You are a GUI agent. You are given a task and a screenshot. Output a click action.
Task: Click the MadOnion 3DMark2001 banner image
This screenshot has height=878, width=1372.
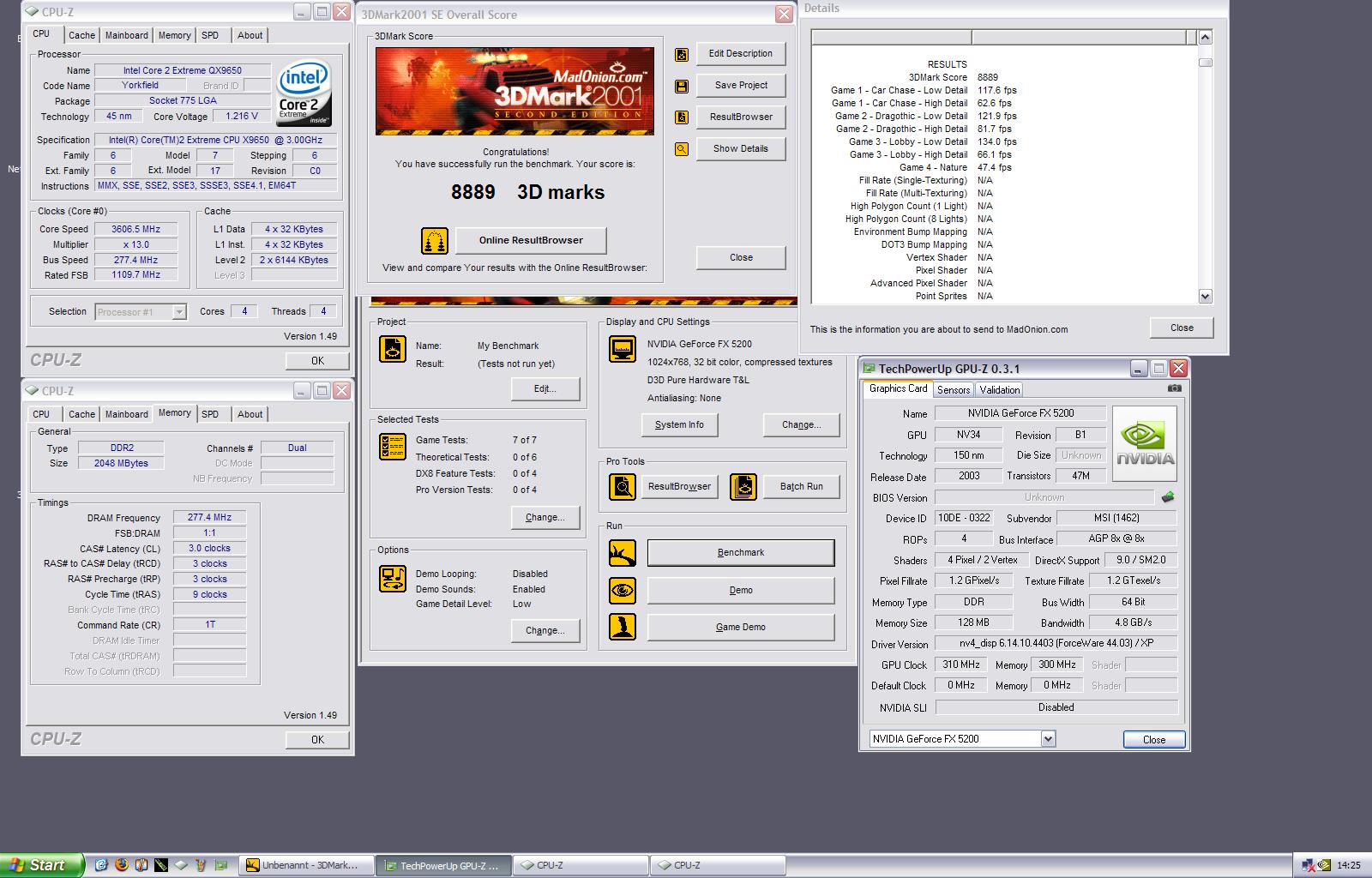[x=515, y=90]
